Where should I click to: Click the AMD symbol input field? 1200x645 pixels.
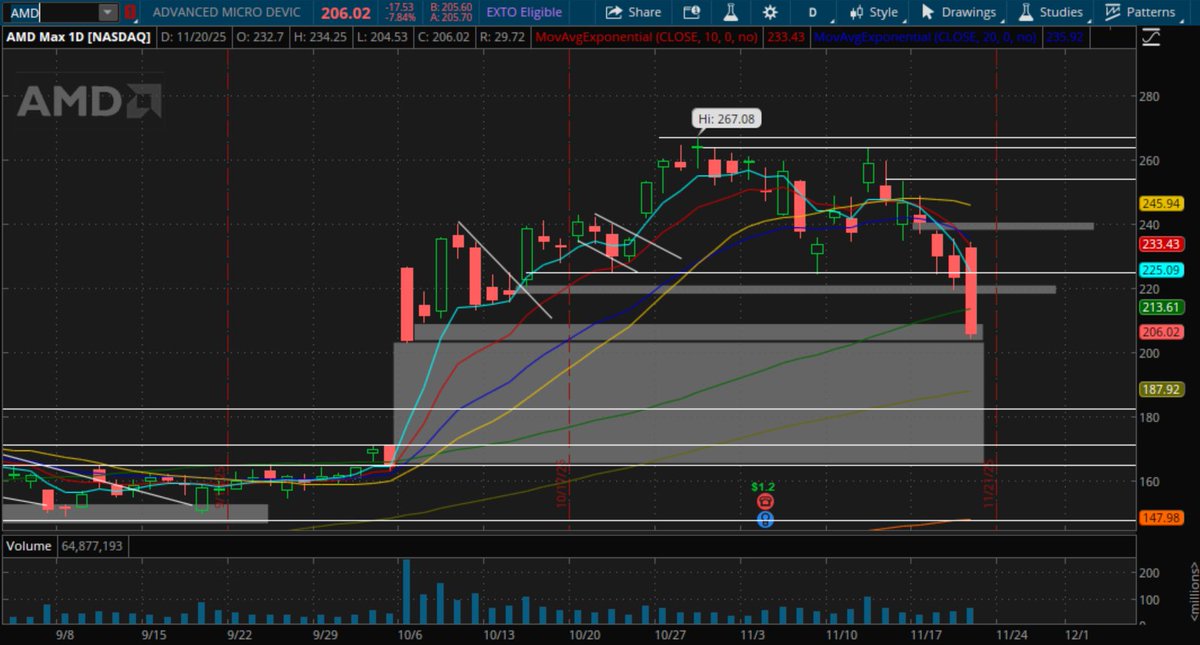(x=49, y=12)
